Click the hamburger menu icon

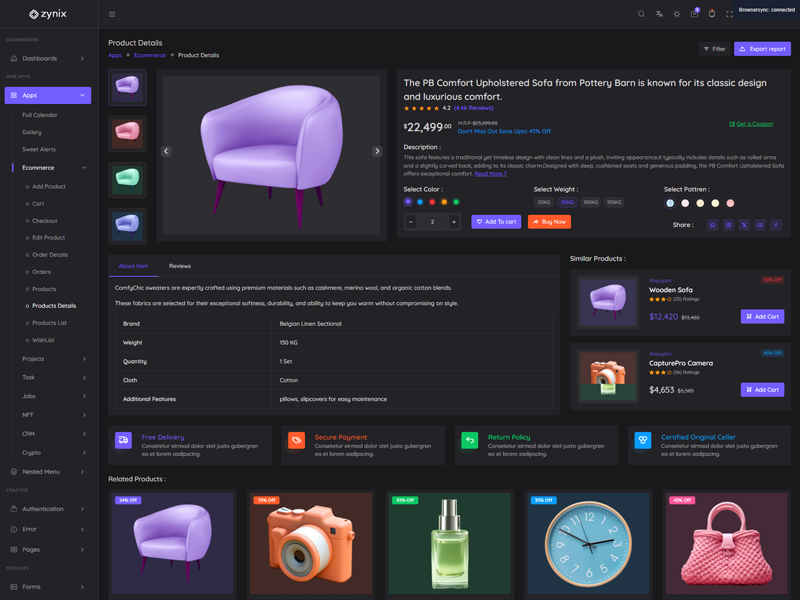(112, 14)
